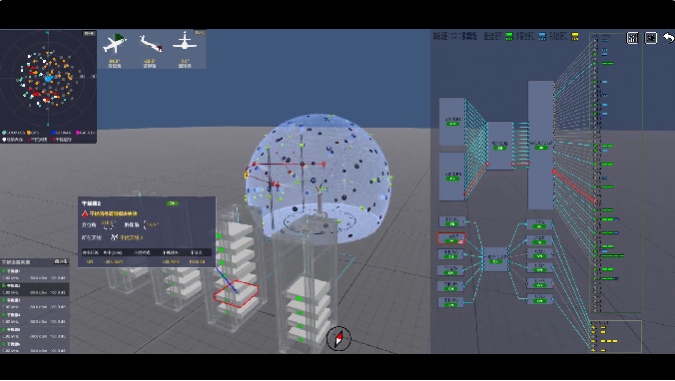Click the button on signal list header
The height and width of the screenshot is (381, 675).
(61, 262)
